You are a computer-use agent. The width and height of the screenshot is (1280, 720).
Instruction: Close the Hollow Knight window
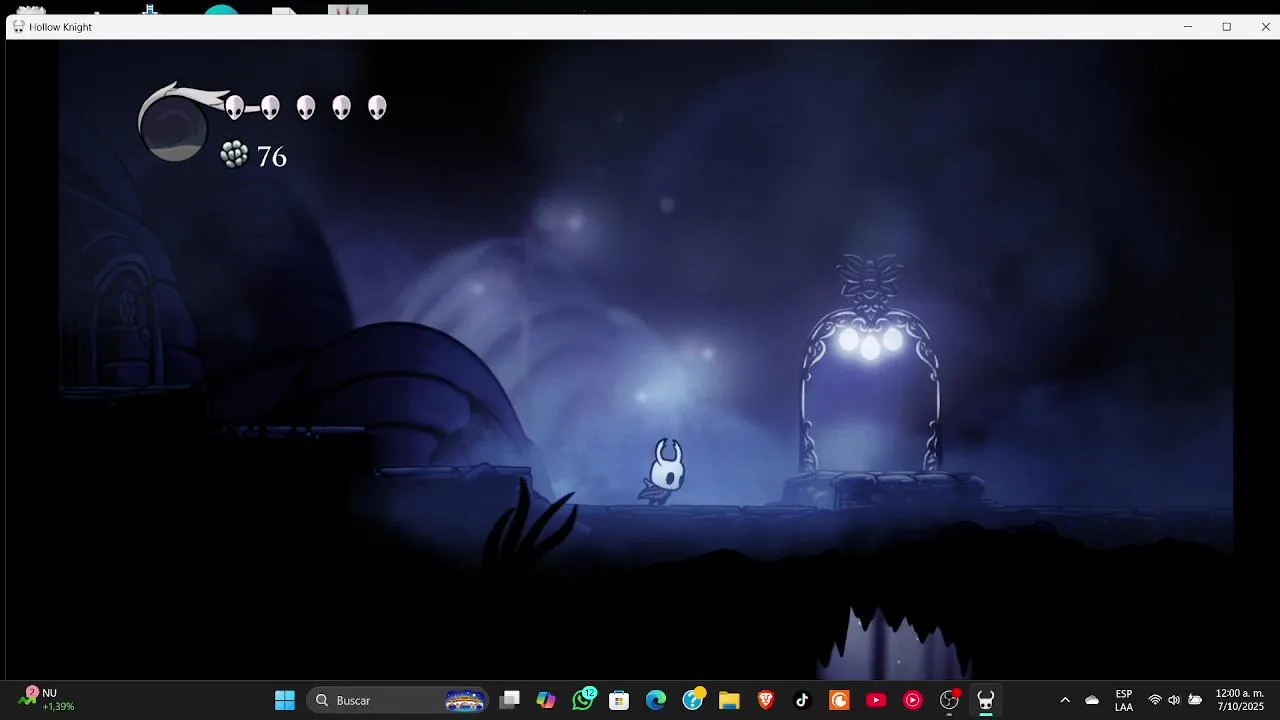pos(1265,27)
